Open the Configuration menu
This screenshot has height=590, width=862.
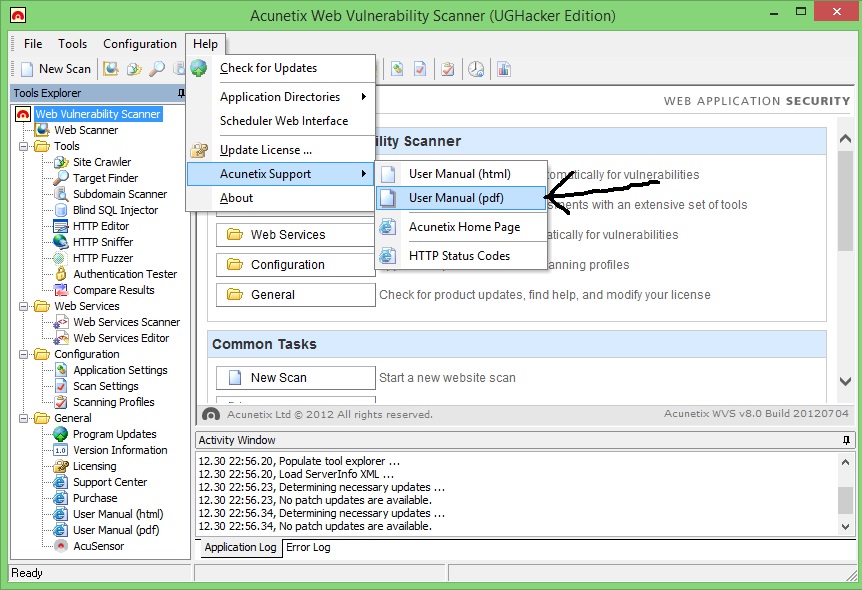click(x=139, y=43)
